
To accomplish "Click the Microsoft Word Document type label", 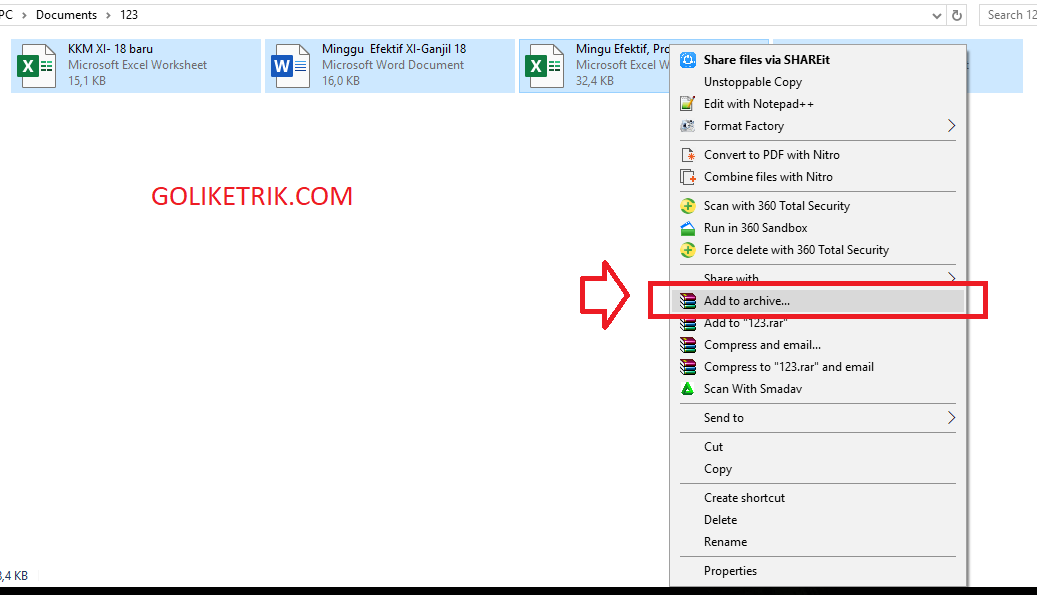I will [x=393, y=65].
